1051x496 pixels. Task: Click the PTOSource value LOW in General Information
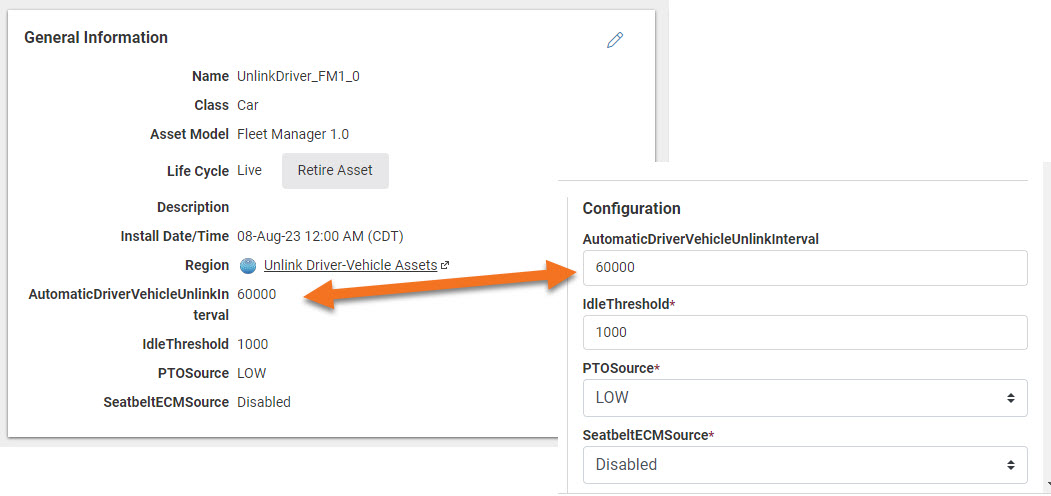[x=252, y=373]
